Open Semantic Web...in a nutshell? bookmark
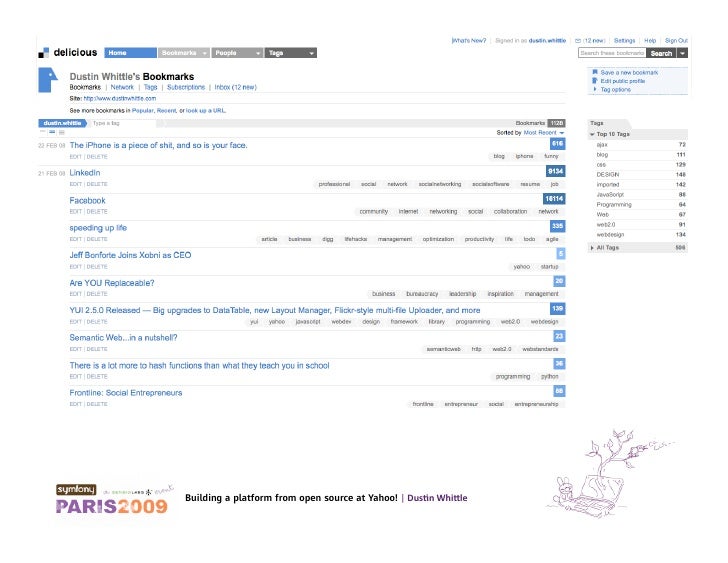 click(124, 338)
